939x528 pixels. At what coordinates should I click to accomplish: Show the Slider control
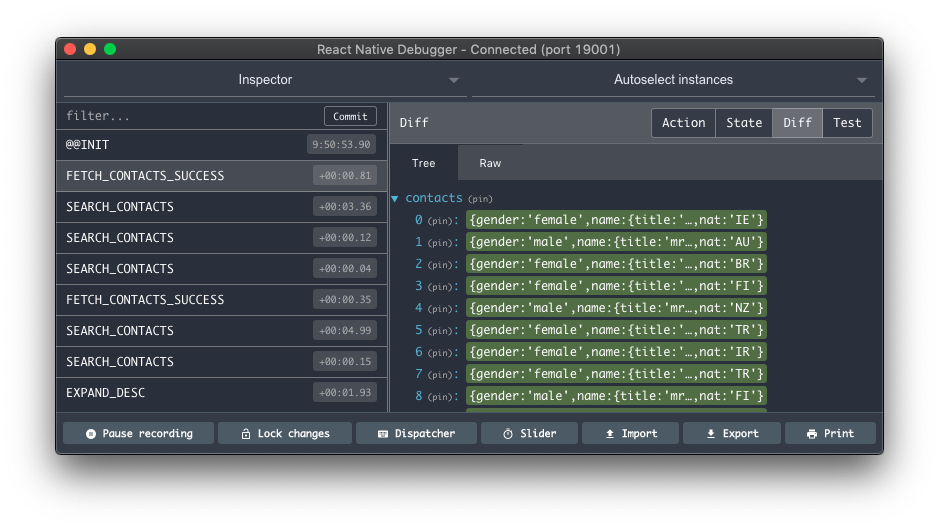(x=529, y=433)
